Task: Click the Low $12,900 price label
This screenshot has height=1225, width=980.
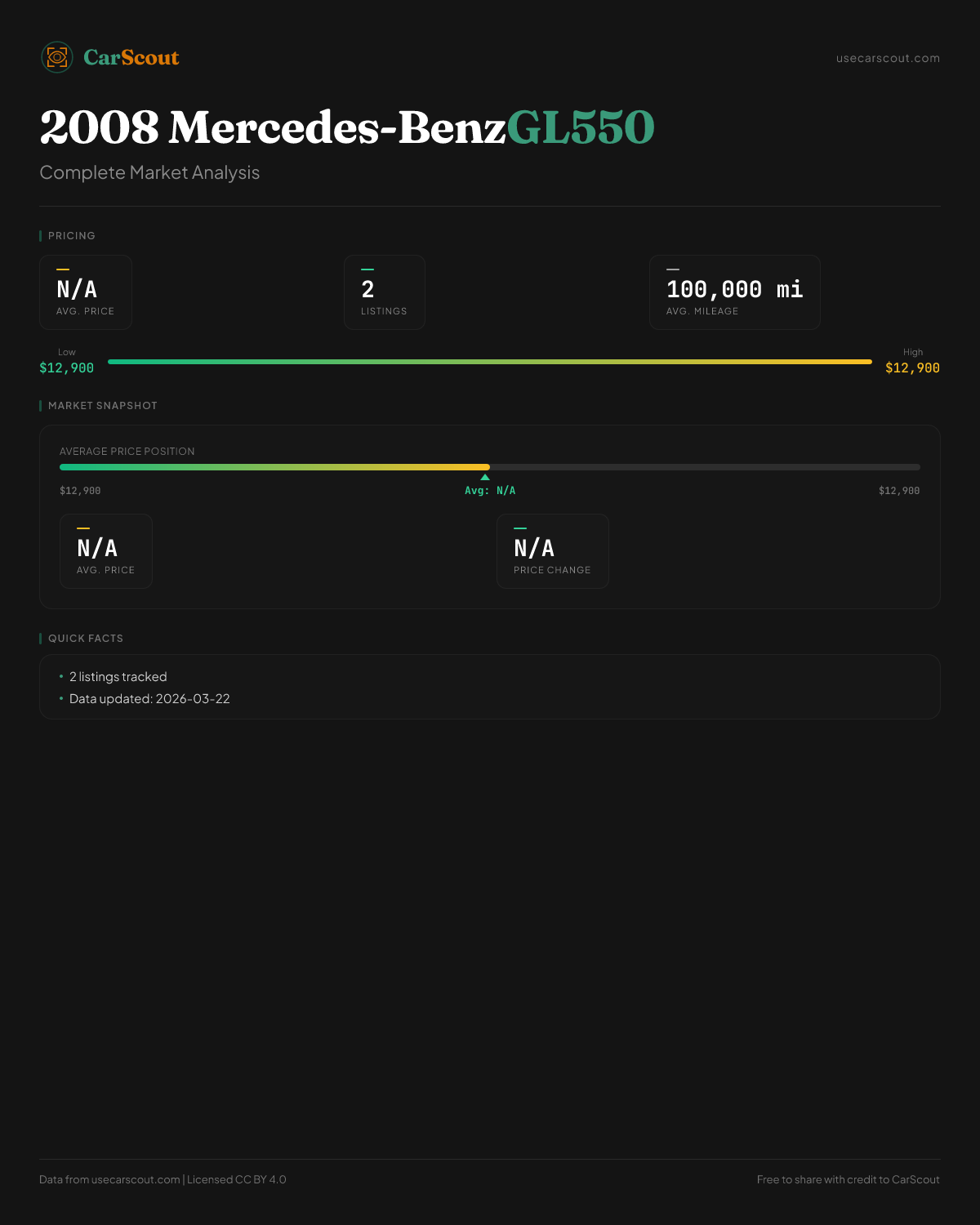Action: click(x=67, y=367)
